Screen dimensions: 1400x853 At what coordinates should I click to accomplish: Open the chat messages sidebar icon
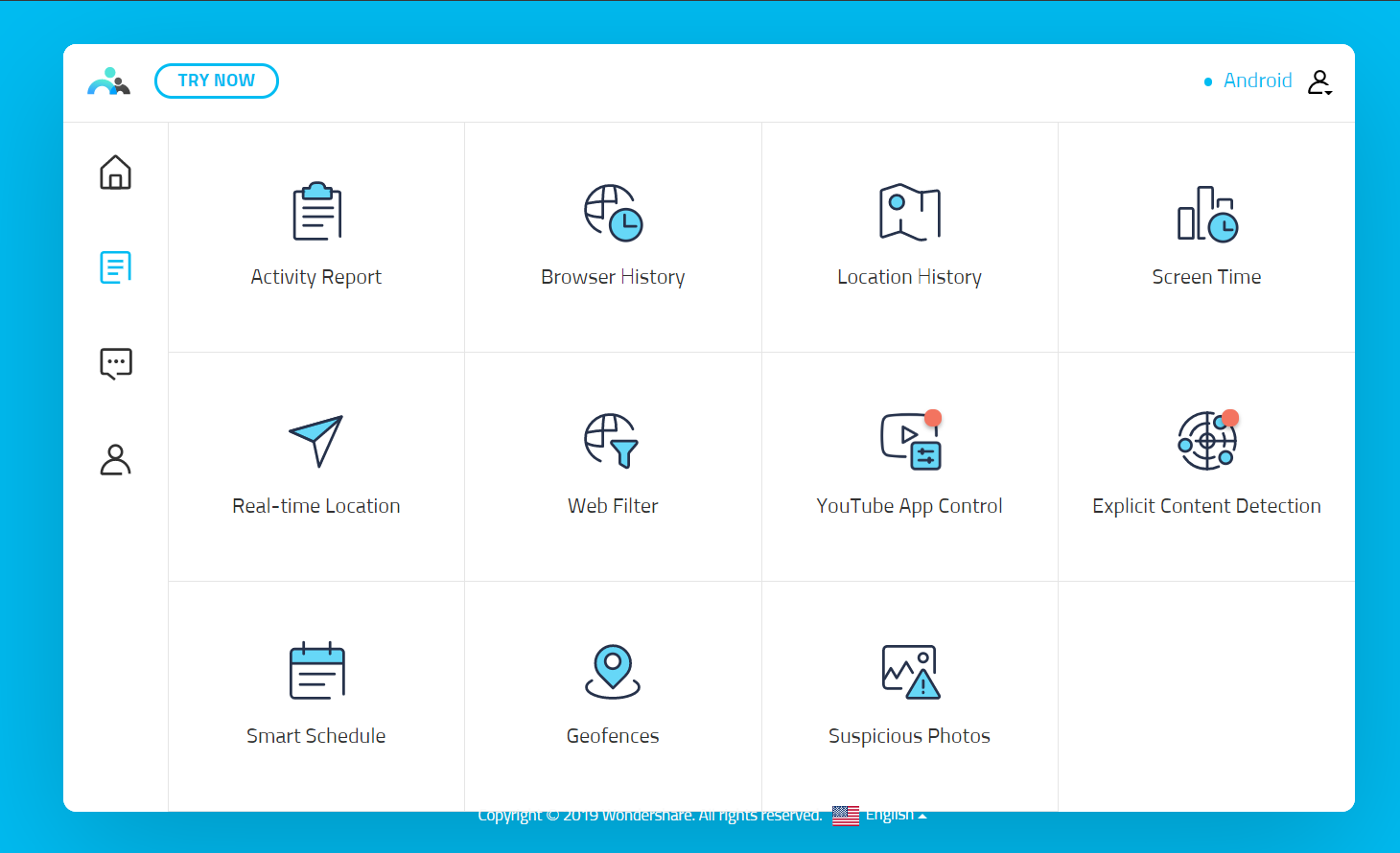click(x=115, y=363)
